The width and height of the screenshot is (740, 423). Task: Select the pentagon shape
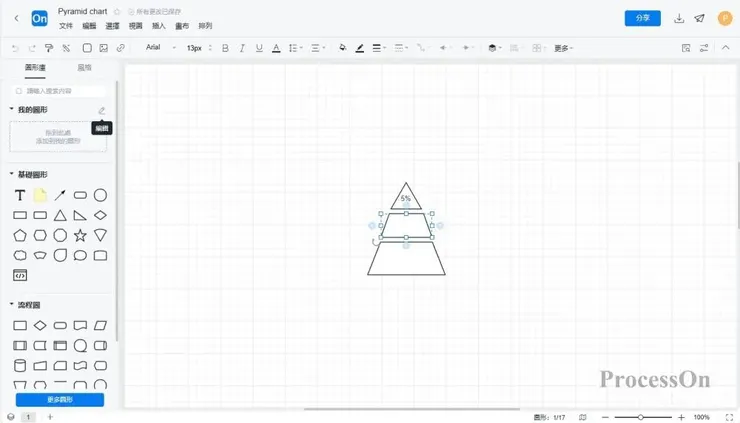point(20,235)
